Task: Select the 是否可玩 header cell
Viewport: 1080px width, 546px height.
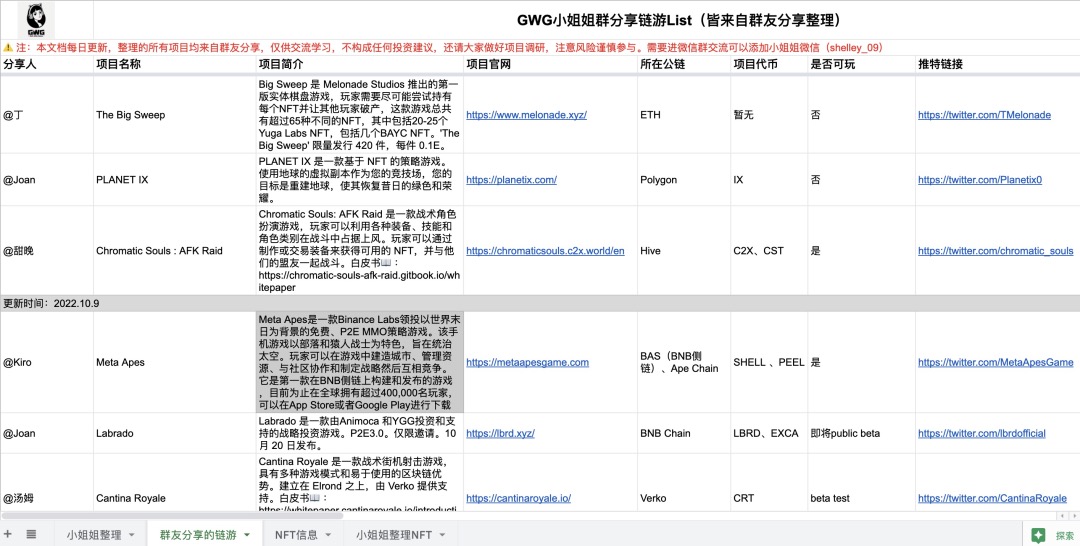Action: 861,64
